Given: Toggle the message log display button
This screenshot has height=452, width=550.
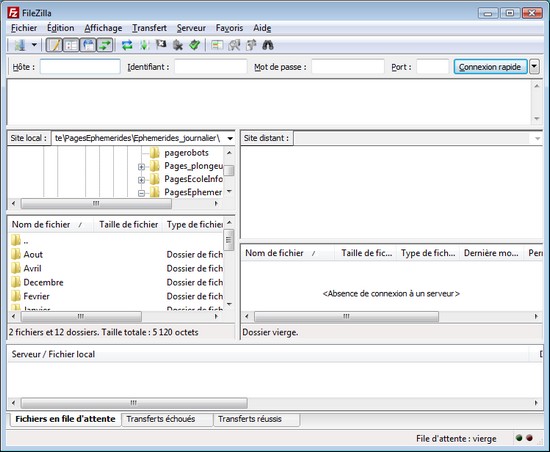Looking at the screenshot, I should [x=54, y=45].
